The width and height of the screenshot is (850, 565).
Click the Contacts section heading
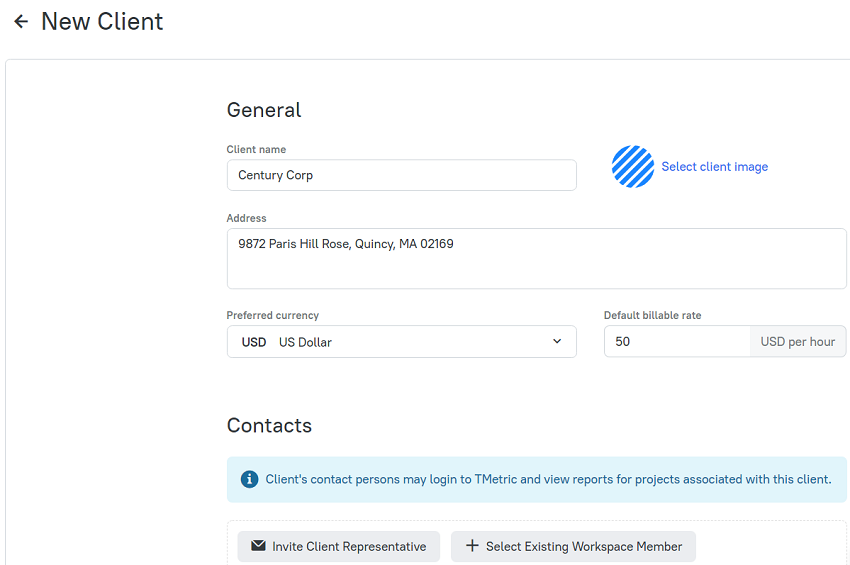(x=269, y=426)
